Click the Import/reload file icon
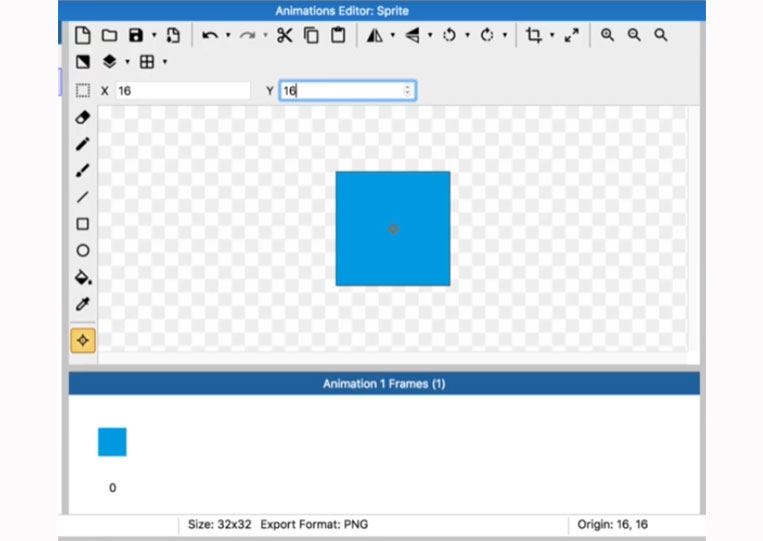 [173, 35]
